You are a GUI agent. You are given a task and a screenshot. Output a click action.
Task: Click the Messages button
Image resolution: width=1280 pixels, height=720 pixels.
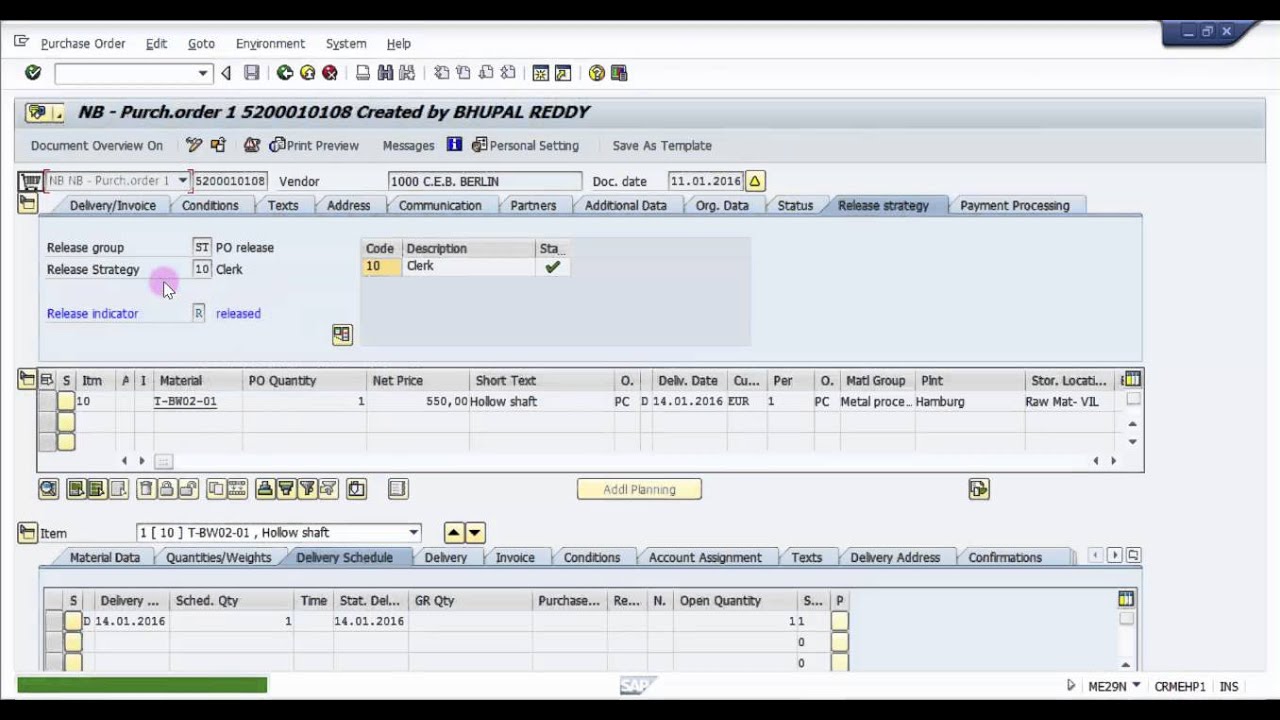[408, 145]
